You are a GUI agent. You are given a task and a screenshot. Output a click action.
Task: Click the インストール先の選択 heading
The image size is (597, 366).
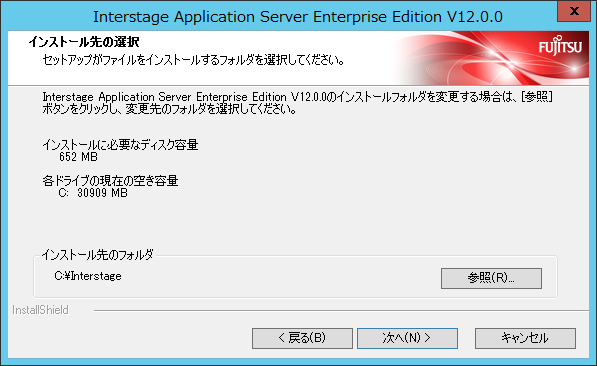tap(84, 42)
